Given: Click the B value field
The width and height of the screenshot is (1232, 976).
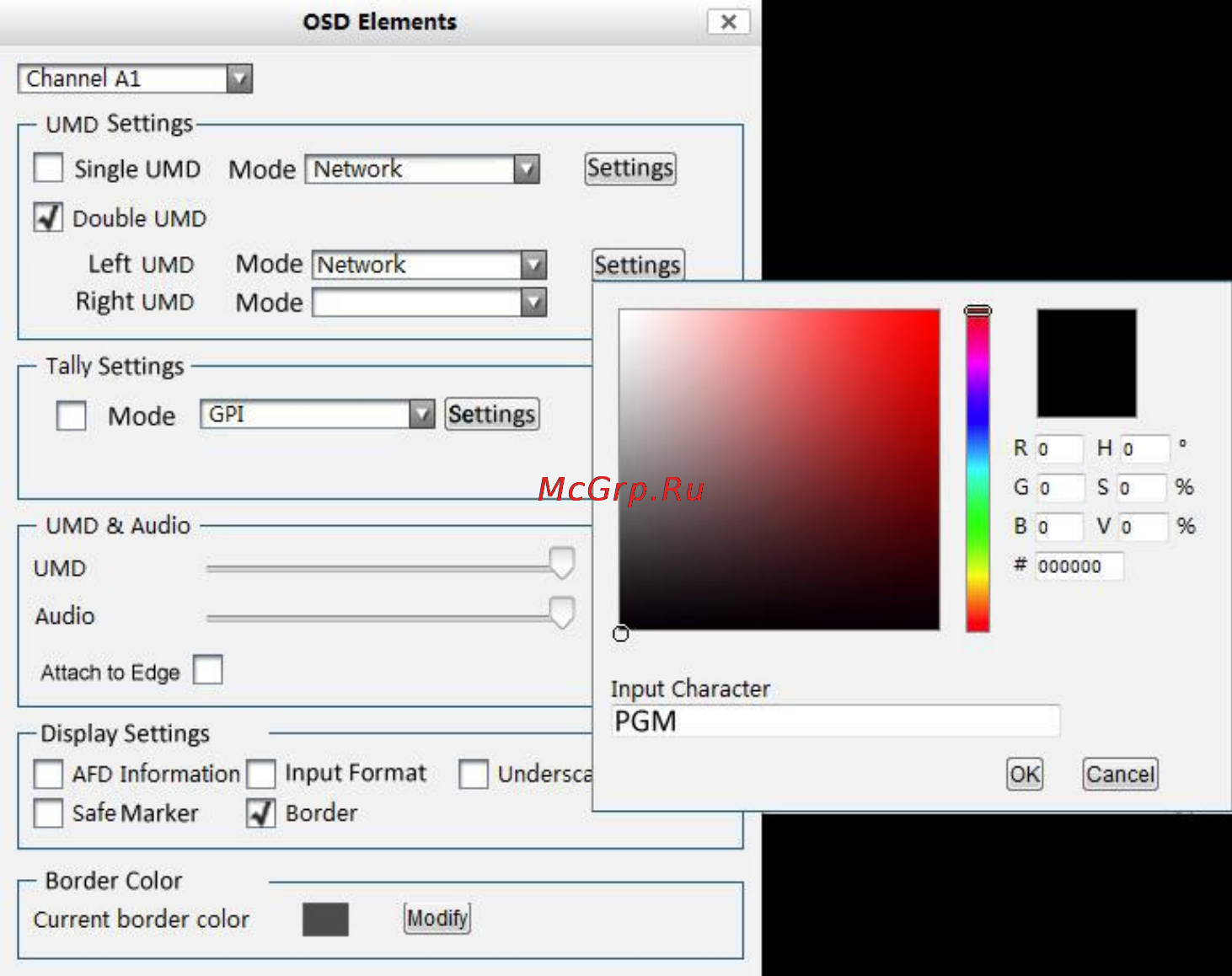Looking at the screenshot, I should (1059, 526).
